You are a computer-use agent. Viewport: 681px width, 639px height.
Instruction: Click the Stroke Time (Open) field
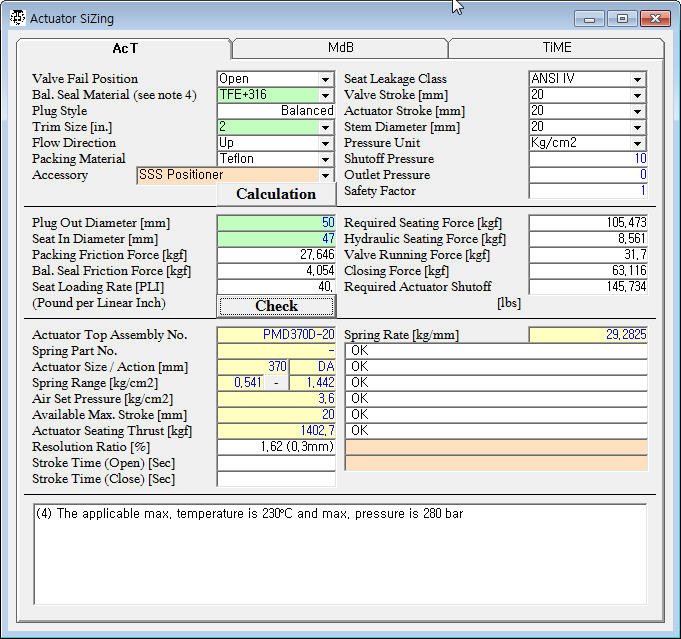[276, 463]
